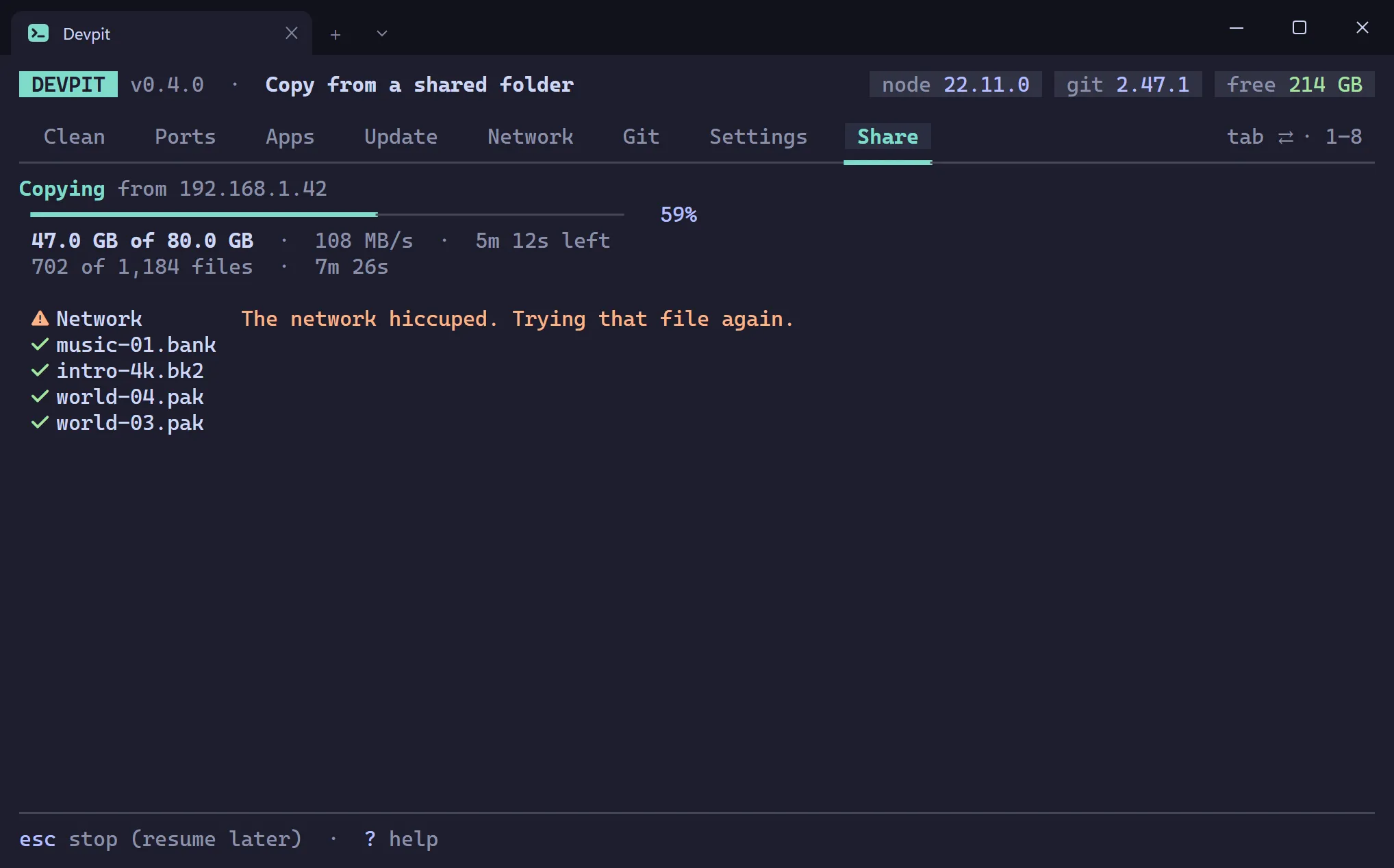The width and height of the screenshot is (1394, 868).
Task: Select the active Share tab
Action: pyautogui.click(x=888, y=137)
